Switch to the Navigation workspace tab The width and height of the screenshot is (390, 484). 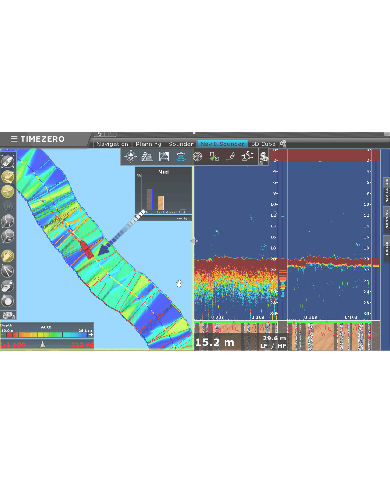pos(112,144)
